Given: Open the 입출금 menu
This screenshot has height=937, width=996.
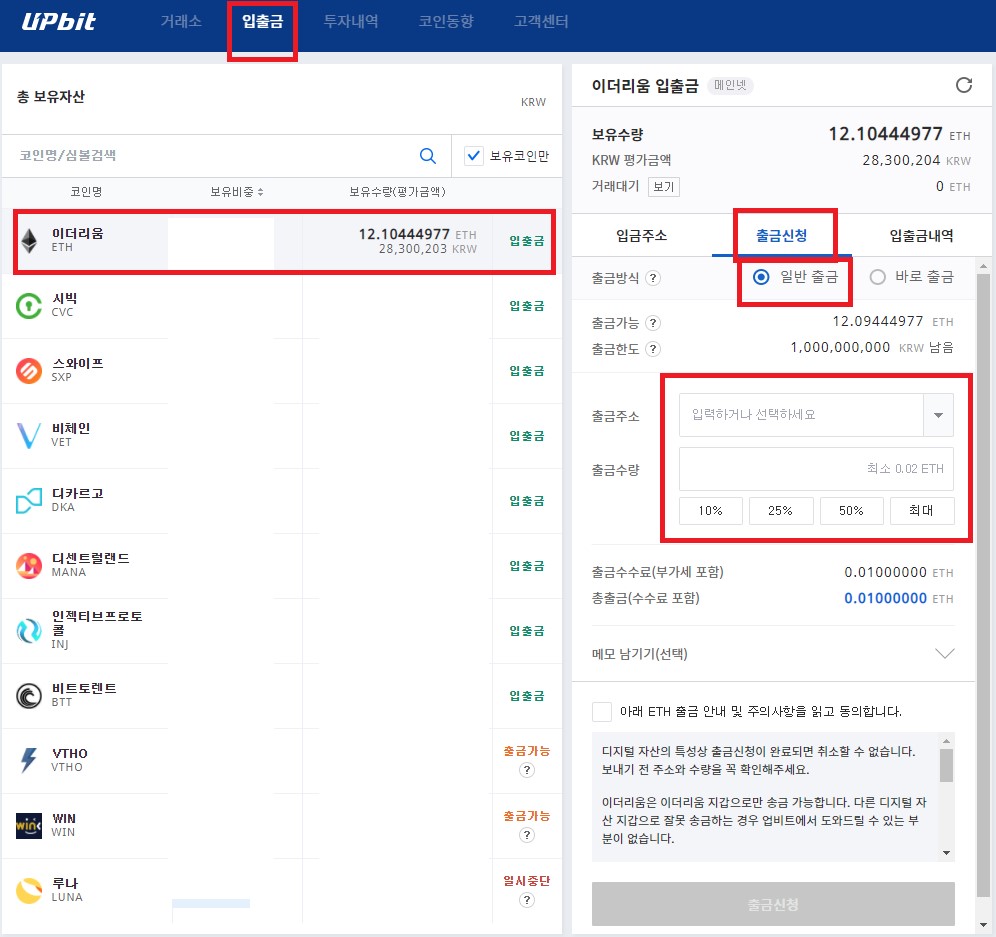Looking at the screenshot, I should point(262,22).
